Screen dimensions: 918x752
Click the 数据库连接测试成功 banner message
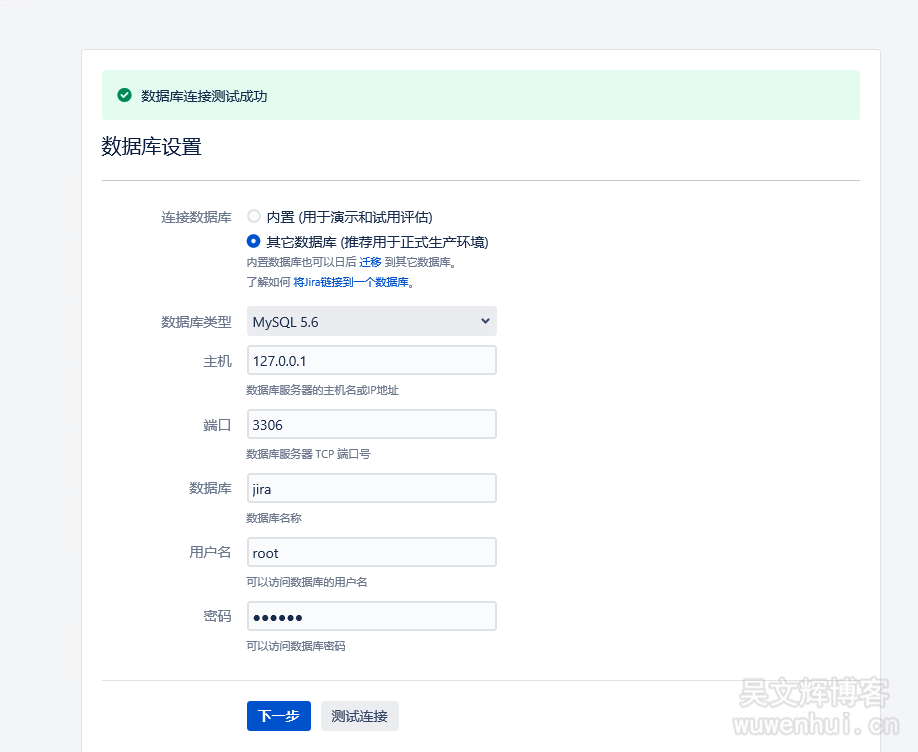point(204,96)
